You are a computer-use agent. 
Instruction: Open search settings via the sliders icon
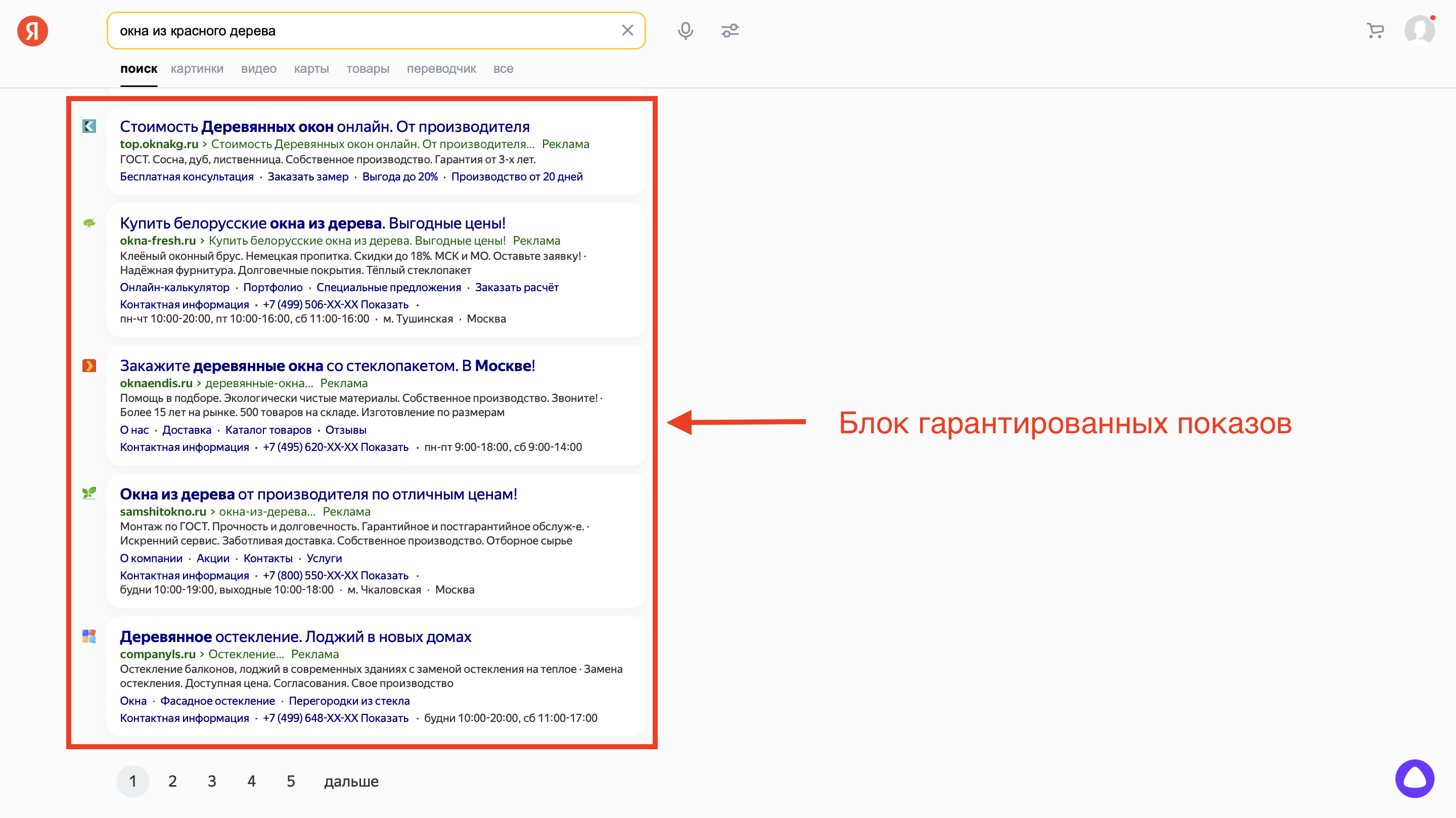tap(730, 30)
